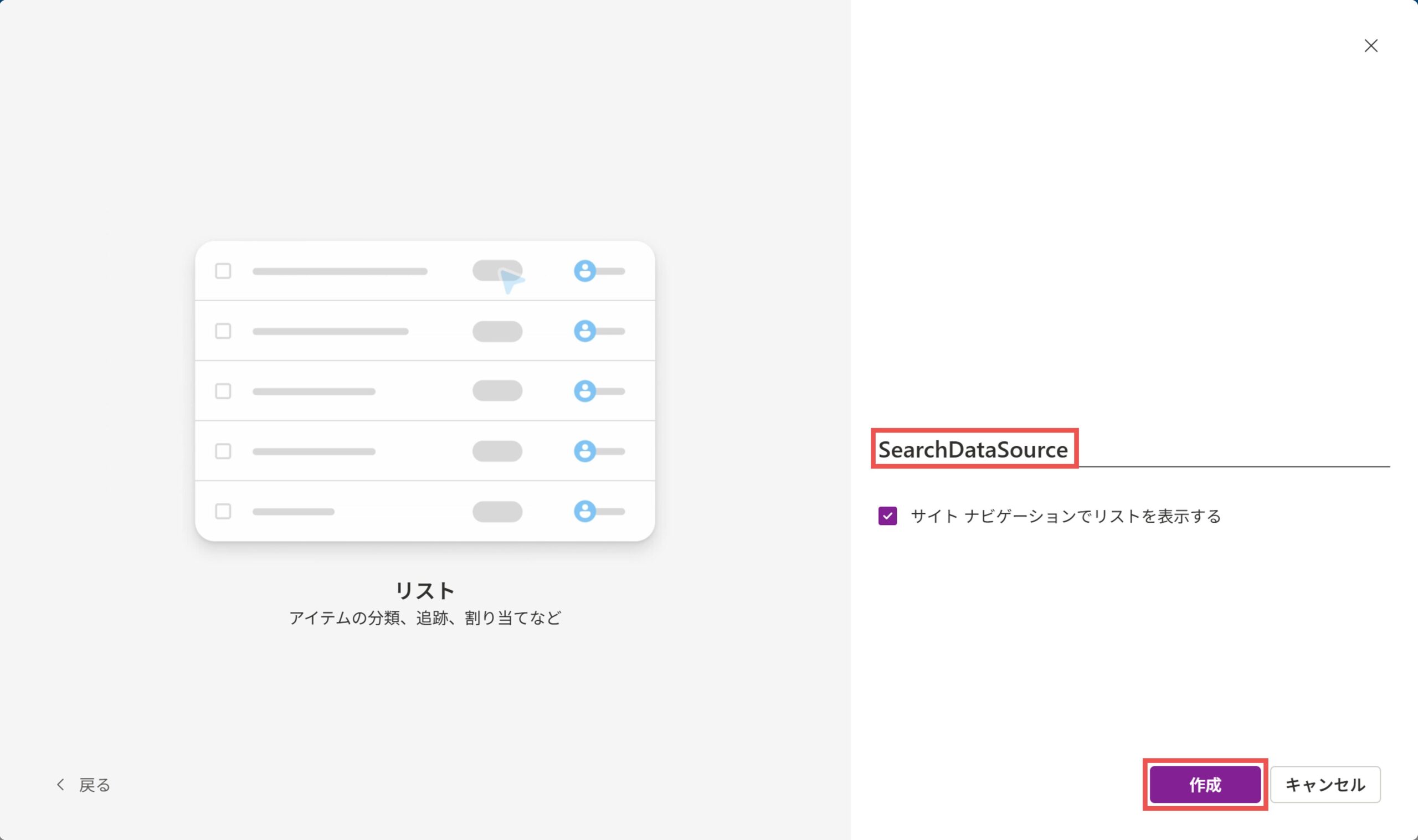Uncheck the site navigation display checkbox
This screenshot has height=840, width=1418.
pos(887,516)
